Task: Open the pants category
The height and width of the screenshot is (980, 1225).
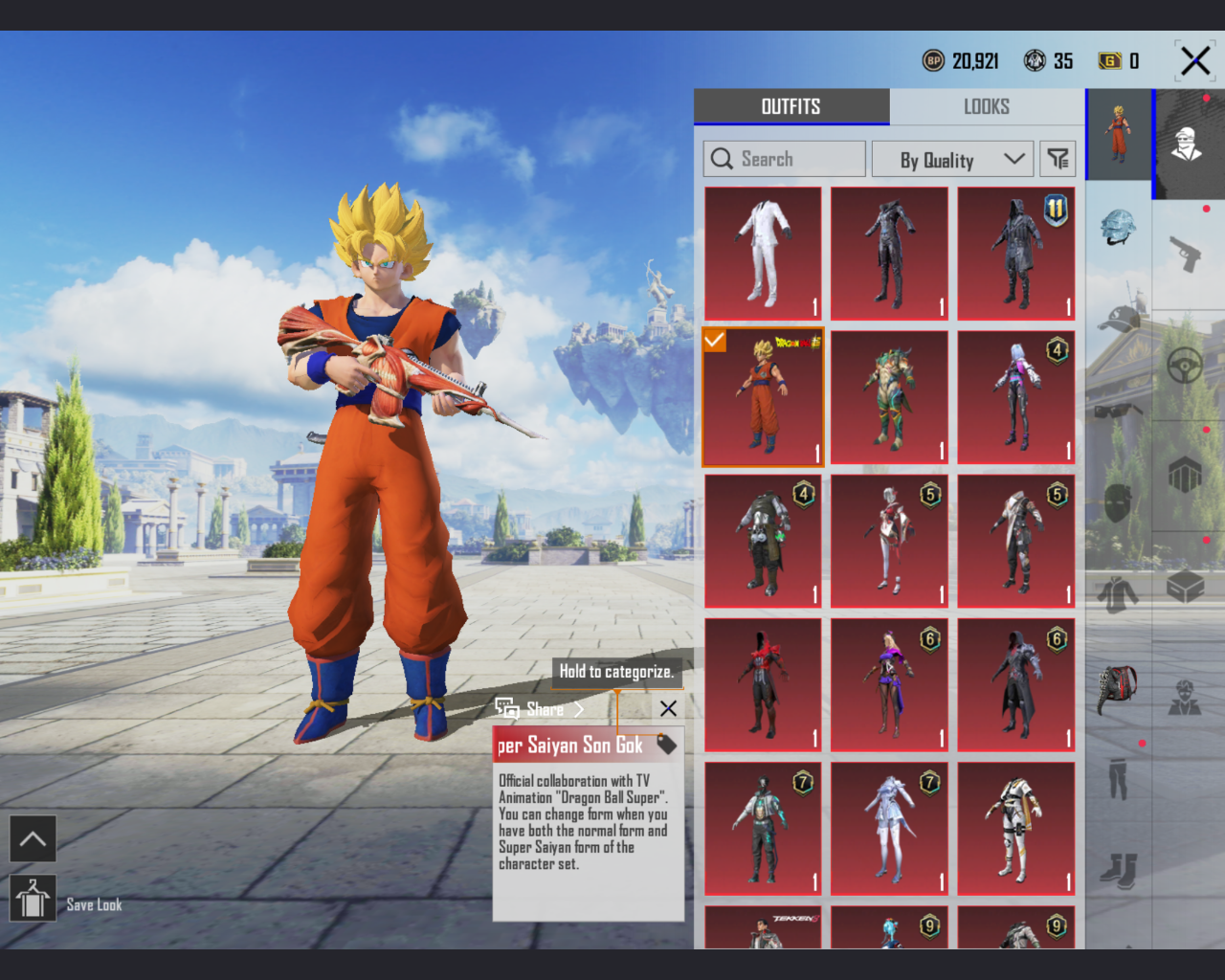Action: point(1118,778)
